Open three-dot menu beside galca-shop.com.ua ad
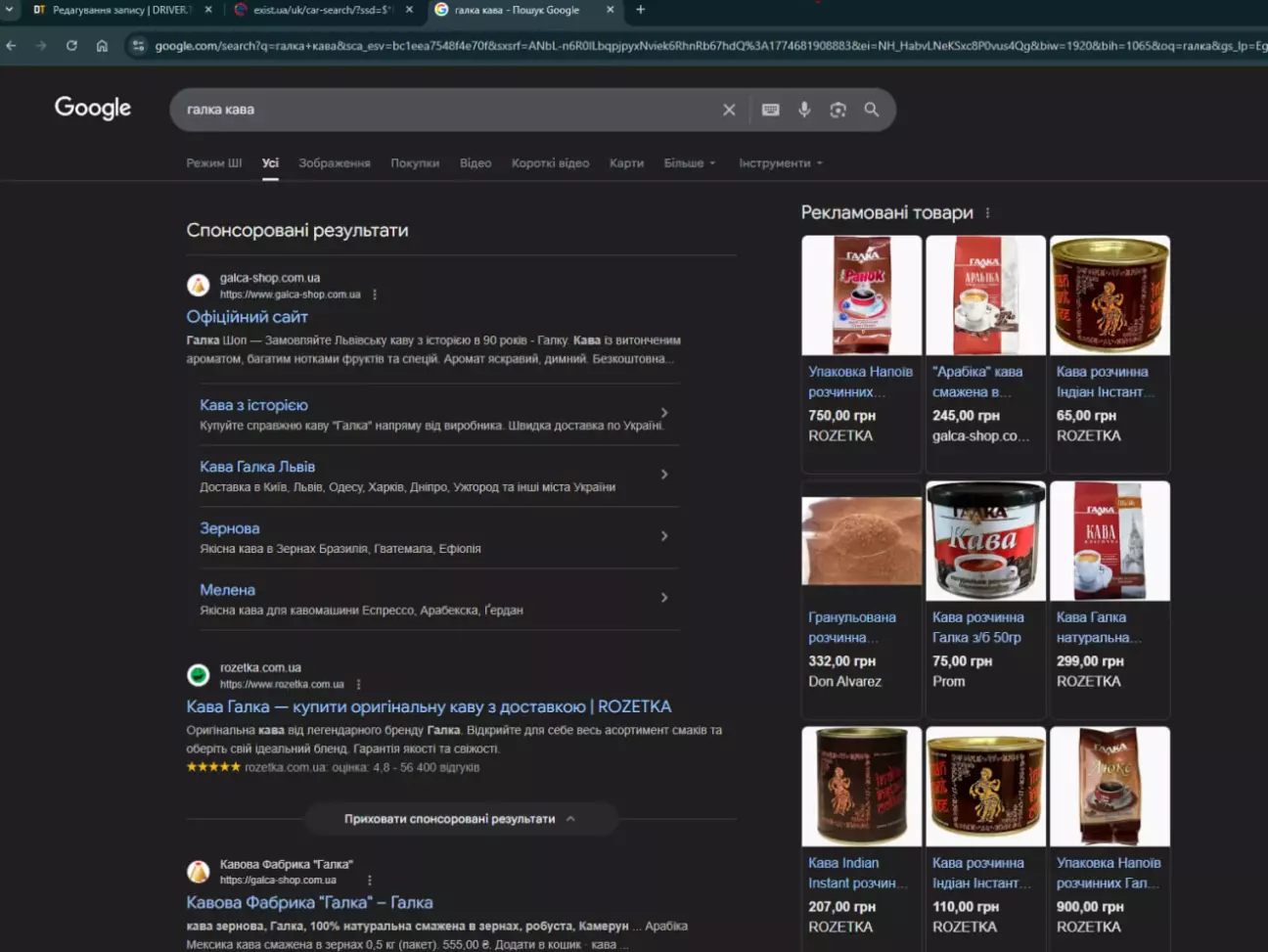Screen dimensions: 1268x952 (x=375, y=295)
